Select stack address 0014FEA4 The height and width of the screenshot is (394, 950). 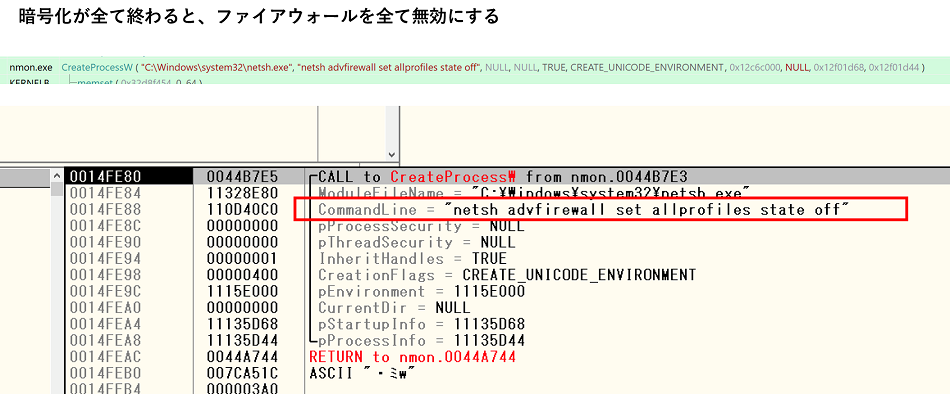click(105, 324)
